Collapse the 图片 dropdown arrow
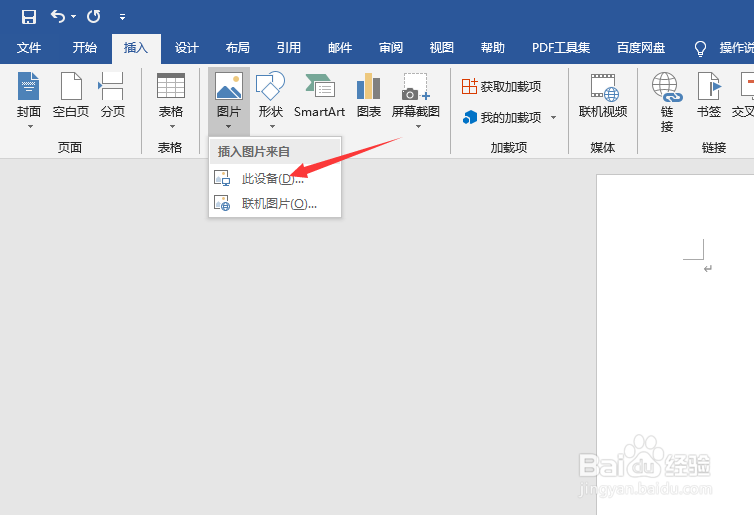The width and height of the screenshot is (754, 515). pos(228,127)
